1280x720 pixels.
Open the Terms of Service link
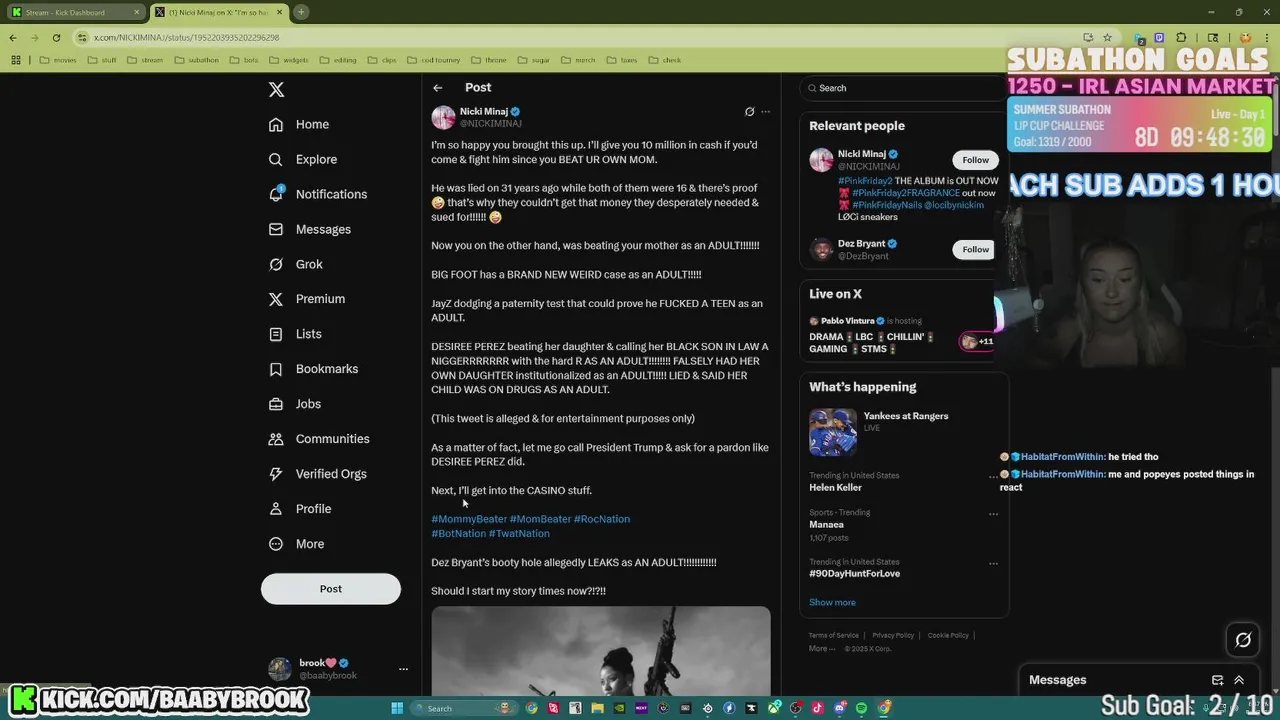point(834,636)
